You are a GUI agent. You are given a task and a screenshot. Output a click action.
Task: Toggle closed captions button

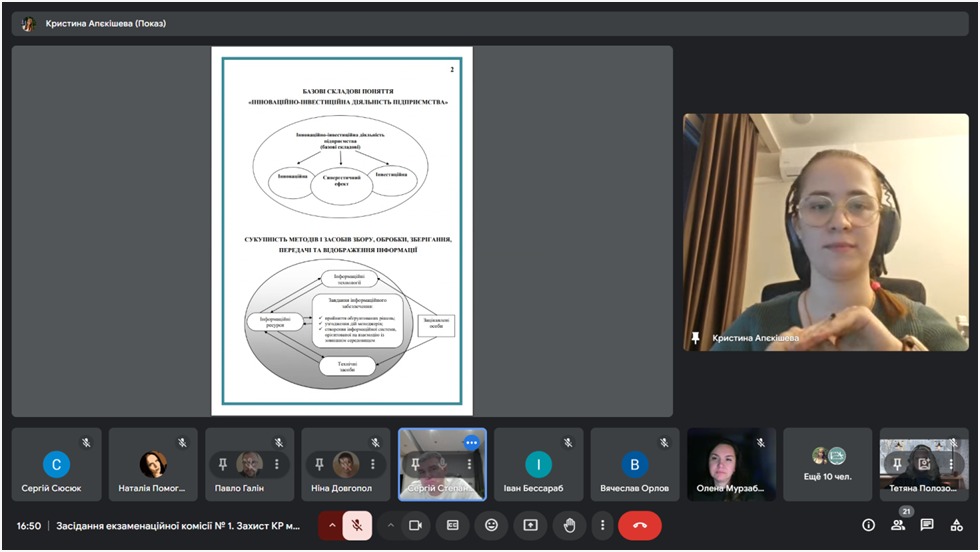pos(453,525)
